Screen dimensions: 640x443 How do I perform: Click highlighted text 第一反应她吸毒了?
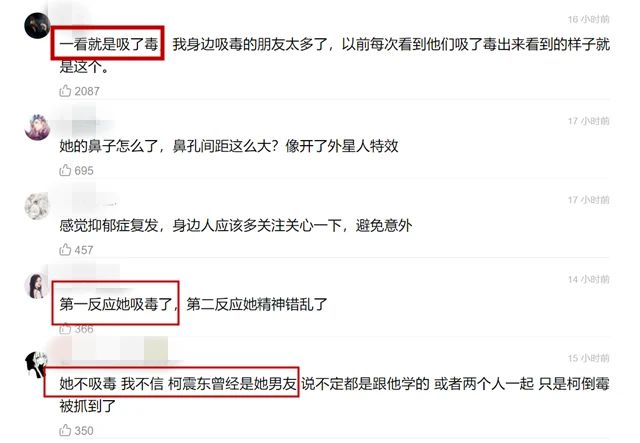point(116,304)
